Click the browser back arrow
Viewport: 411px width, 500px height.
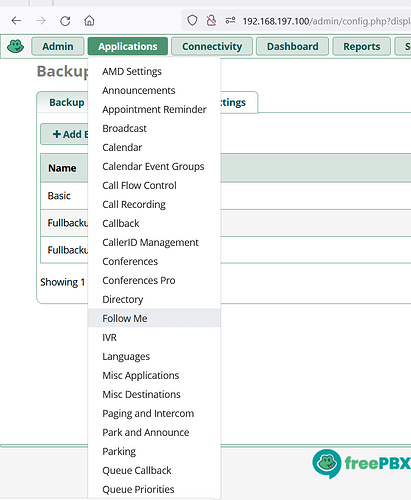point(16,21)
